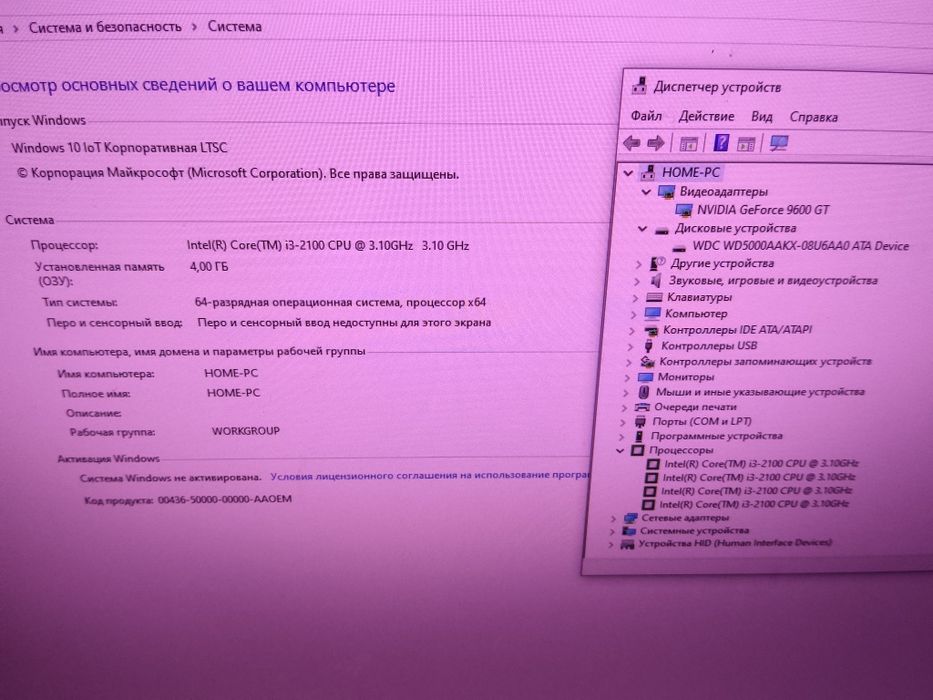The width and height of the screenshot is (933, 700).
Task: Open the license agreement terms link
Action: click(431, 476)
